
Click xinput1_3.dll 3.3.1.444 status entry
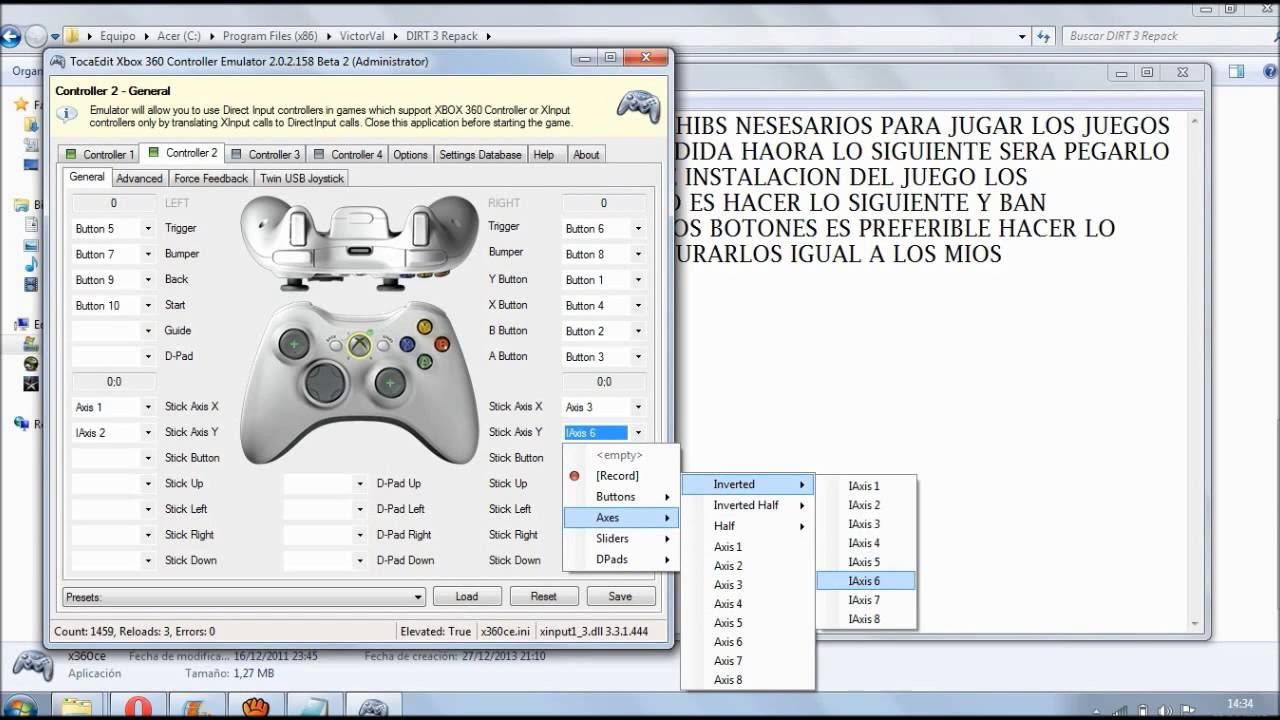(593, 631)
